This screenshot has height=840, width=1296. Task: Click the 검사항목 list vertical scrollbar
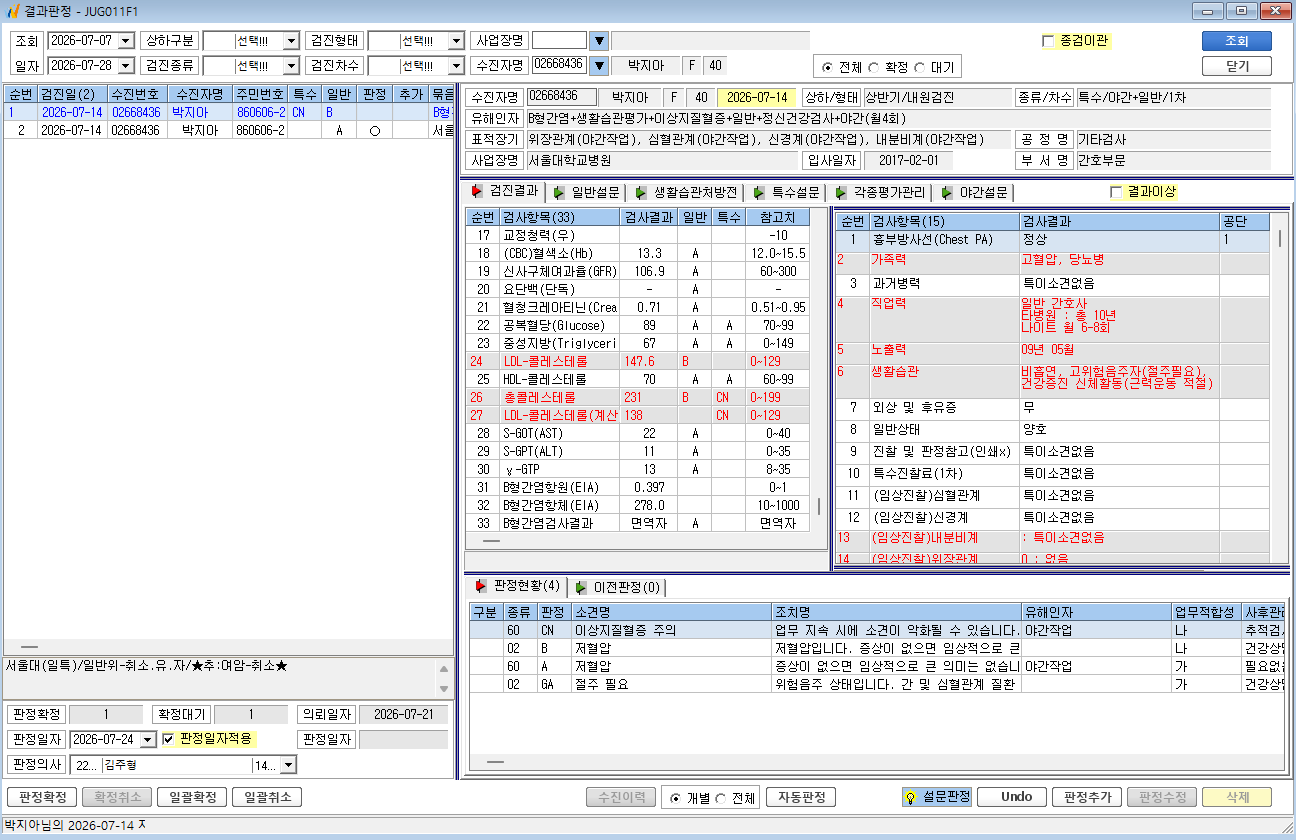tap(821, 370)
